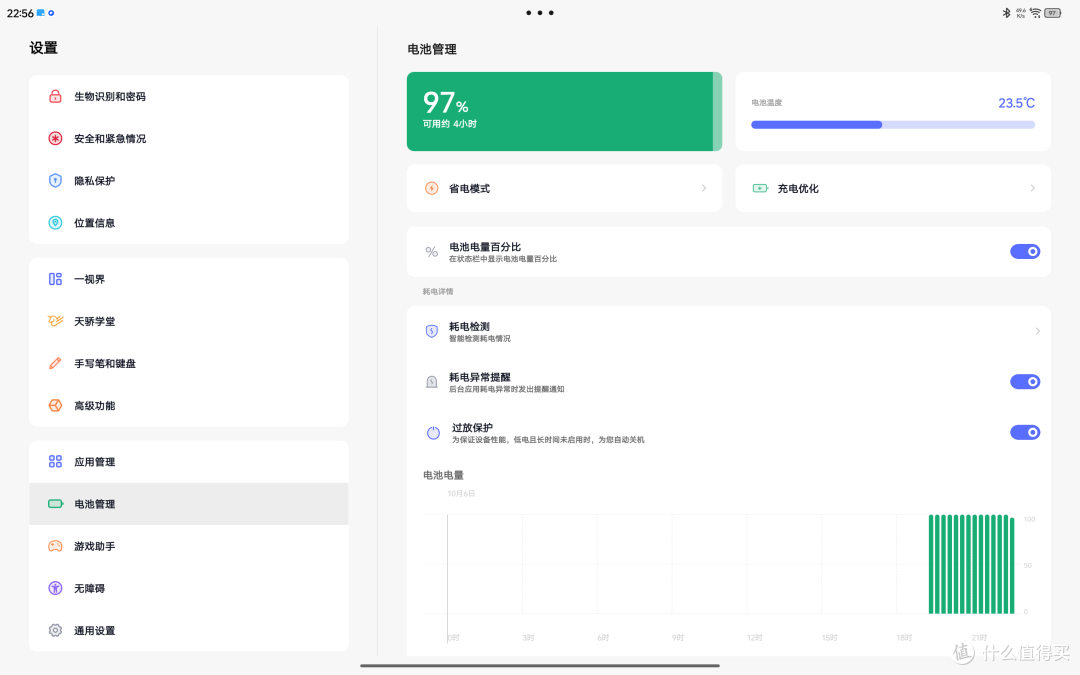Click the 天骄学堂 wing icon
Screen dimensions: 1080x675
[55, 321]
